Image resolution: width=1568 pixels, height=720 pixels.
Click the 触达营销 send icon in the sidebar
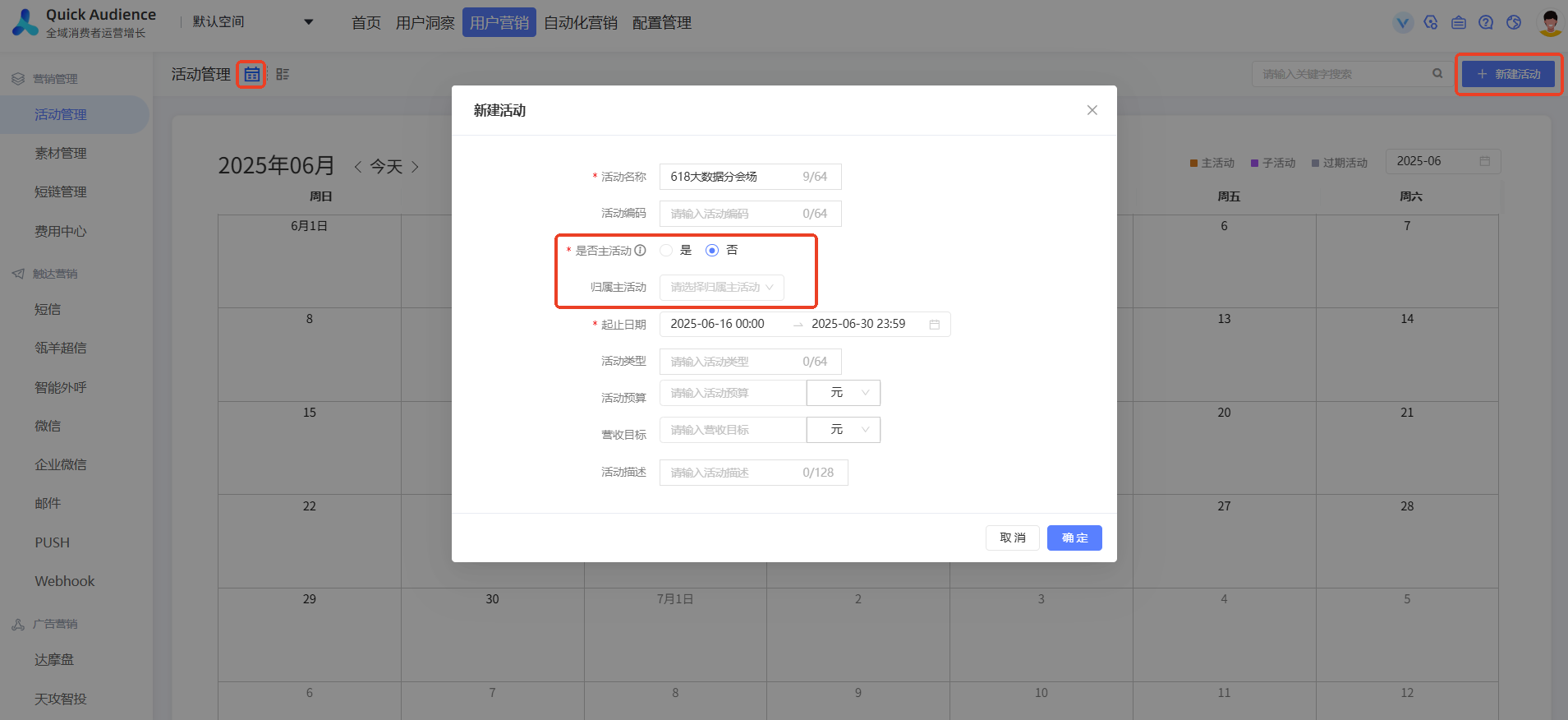coord(18,274)
